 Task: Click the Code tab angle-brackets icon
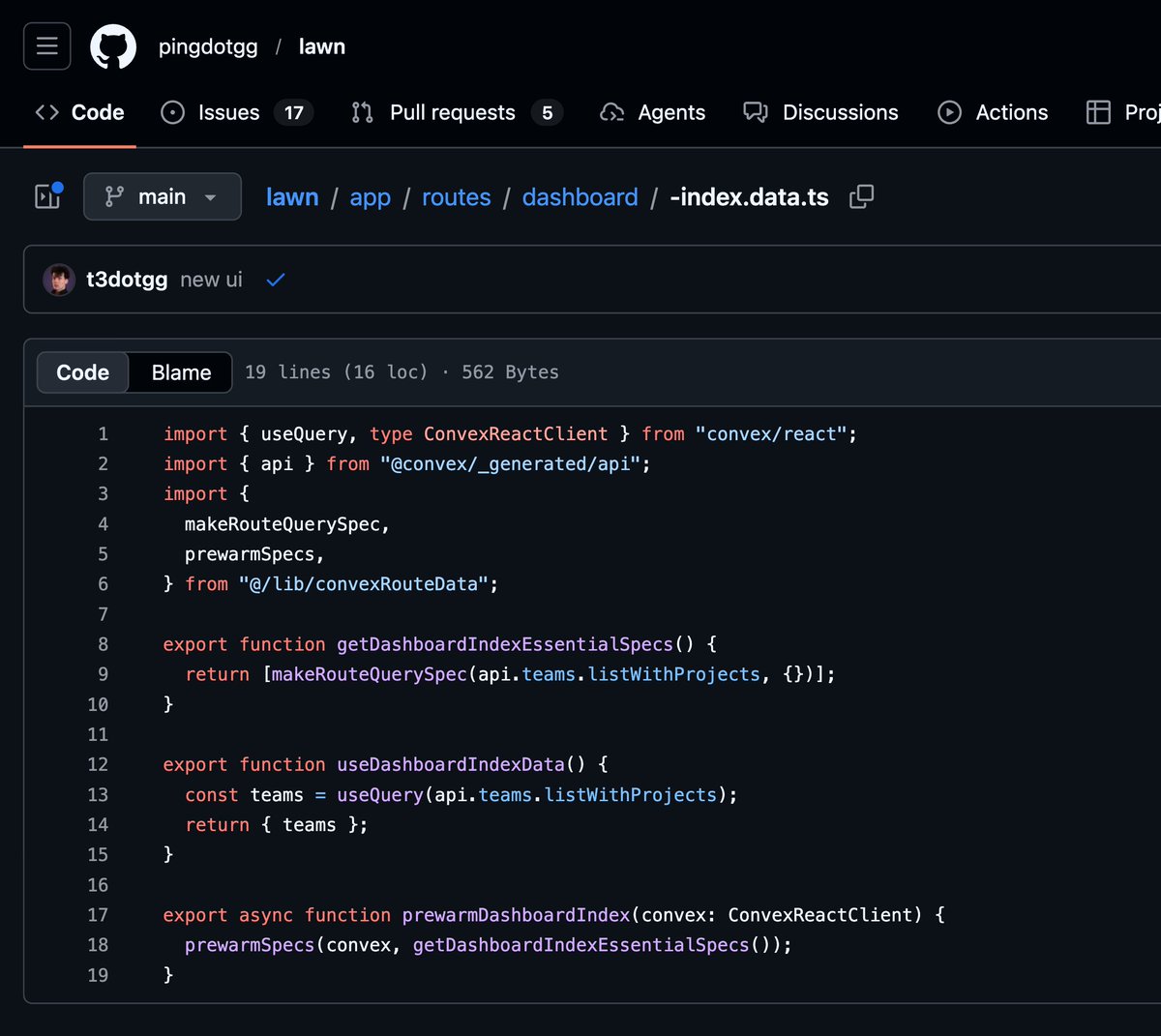(46, 112)
